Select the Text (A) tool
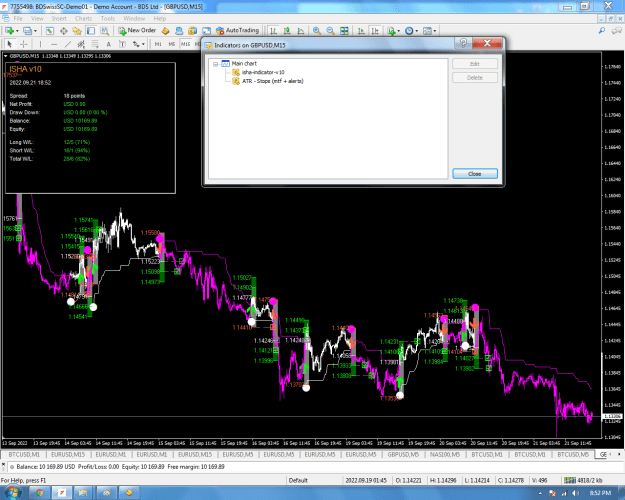 pos(108,44)
